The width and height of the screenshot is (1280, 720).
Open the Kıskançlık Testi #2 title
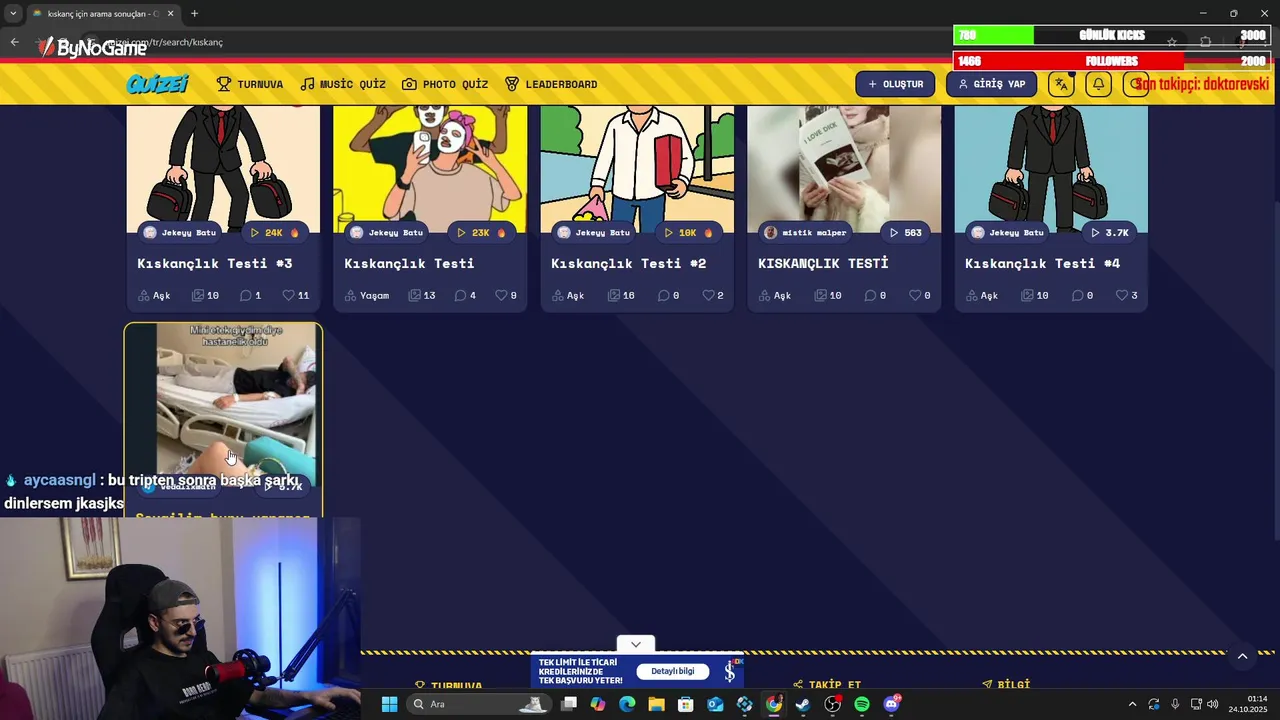click(x=629, y=263)
